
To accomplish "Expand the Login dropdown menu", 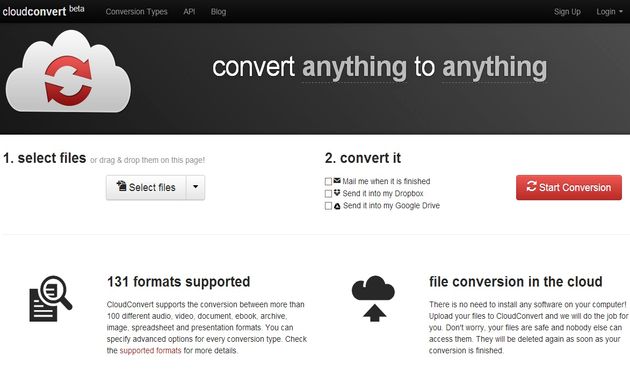I will pos(609,12).
